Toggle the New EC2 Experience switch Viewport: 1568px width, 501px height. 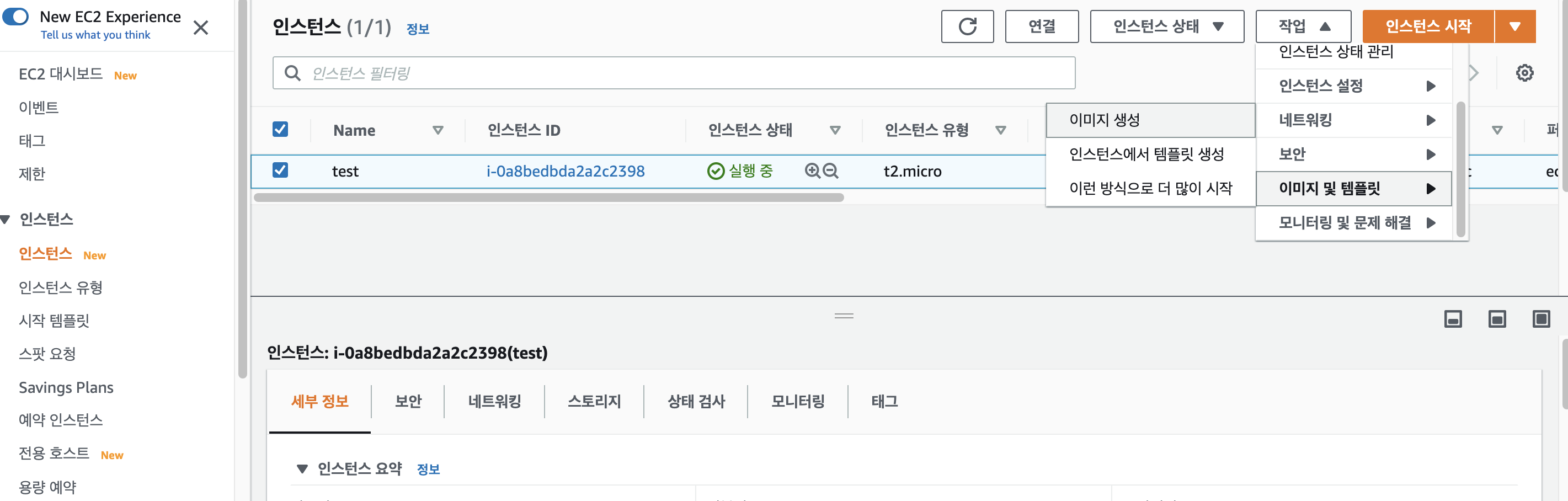pyautogui.click(x=16, y=17)
